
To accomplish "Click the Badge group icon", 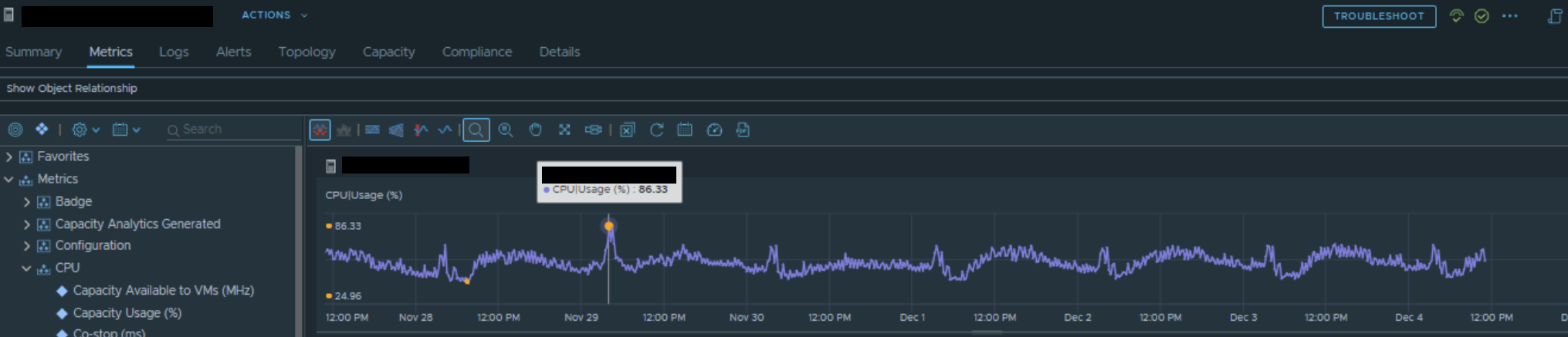I will (44, 202).
